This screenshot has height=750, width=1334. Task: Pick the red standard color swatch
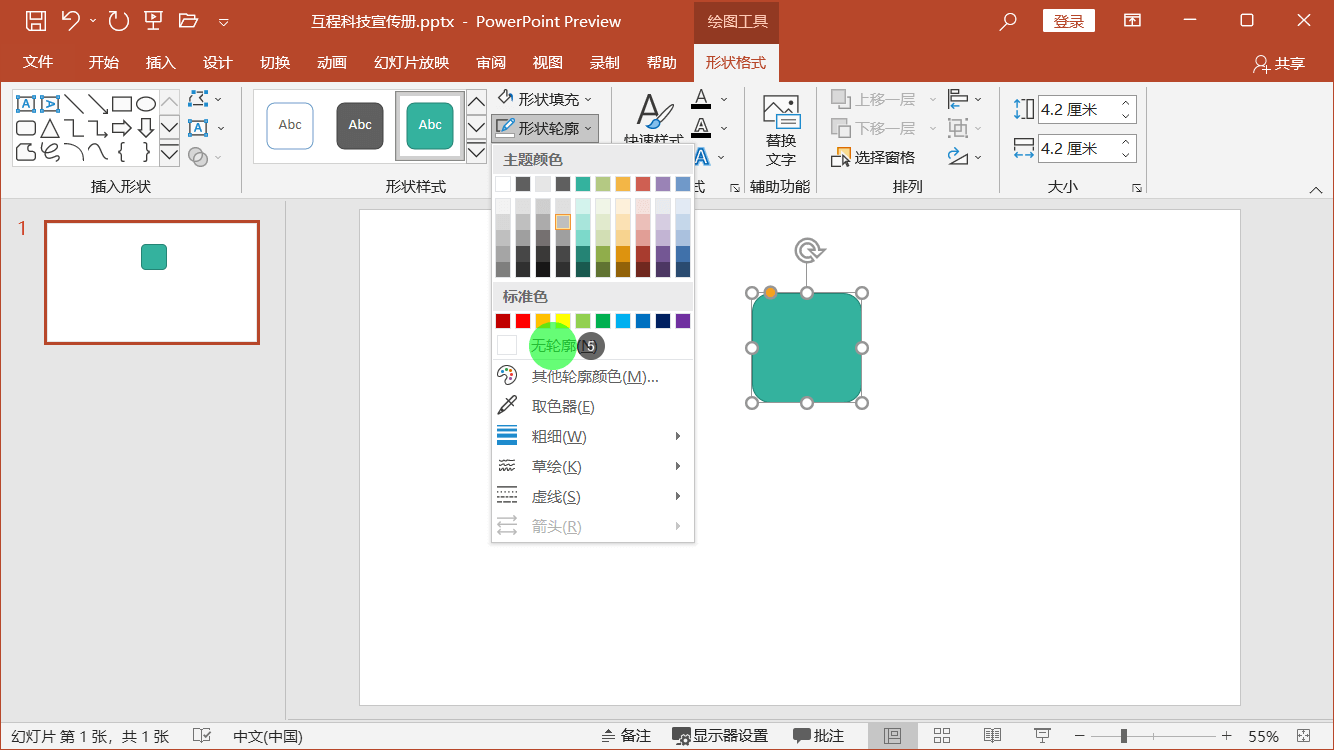pos(523,321)
